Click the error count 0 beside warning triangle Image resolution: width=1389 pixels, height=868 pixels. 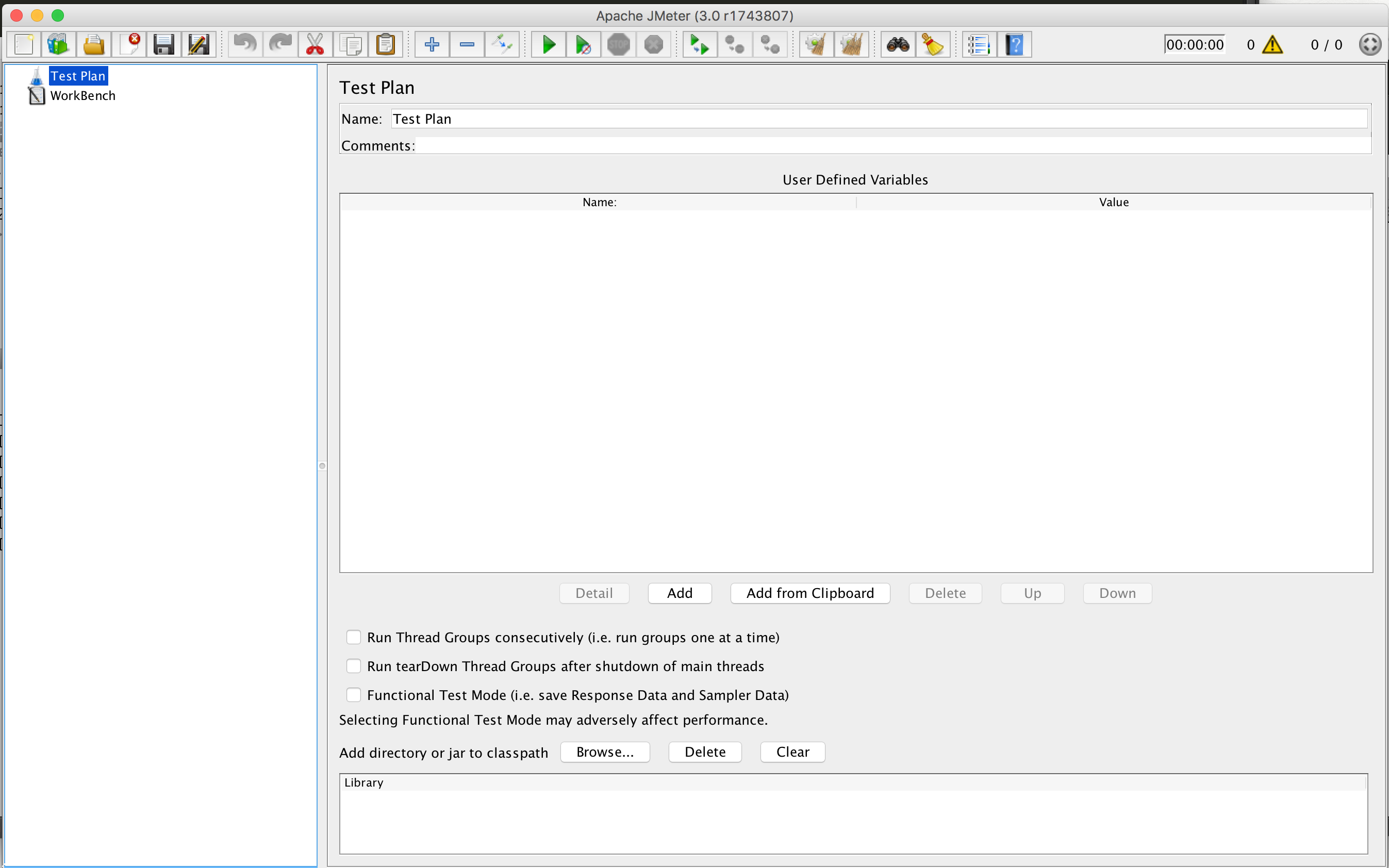point(1251,45)
